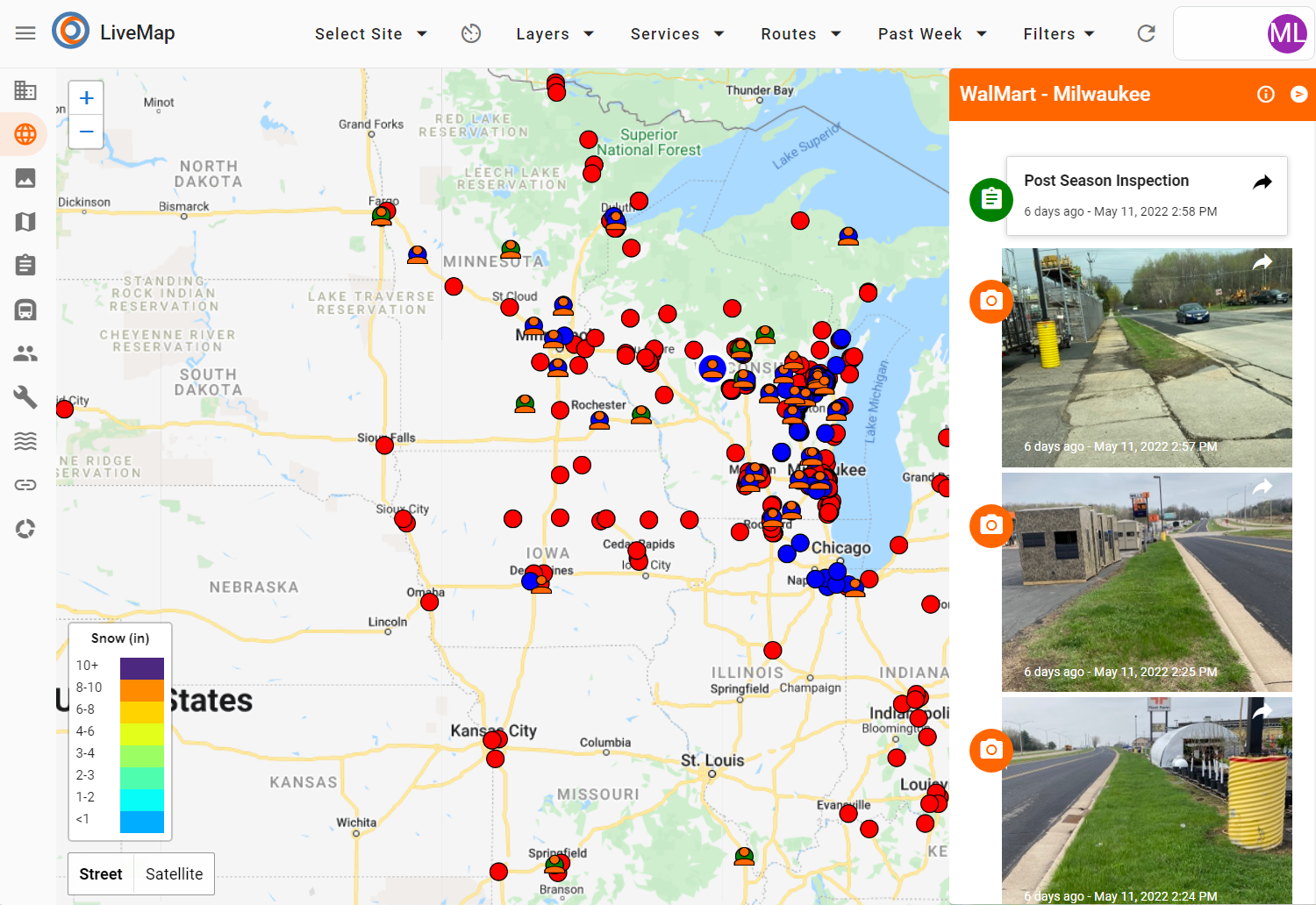The image size is (1316, 905).
Task: Zoom in on the map with plus button
Action: click(86, 98)
